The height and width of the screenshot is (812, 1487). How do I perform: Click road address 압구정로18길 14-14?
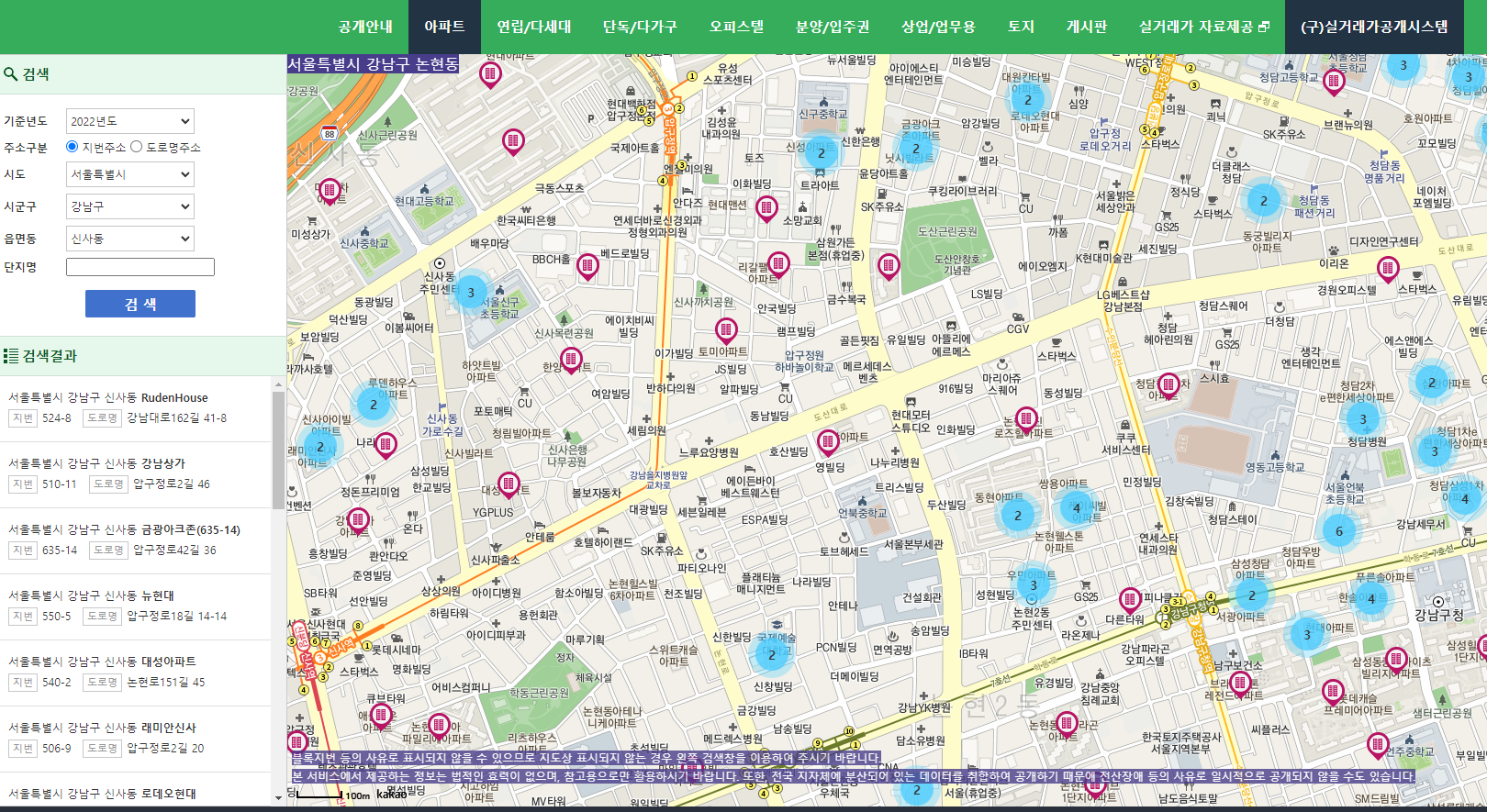click(176, 616)
